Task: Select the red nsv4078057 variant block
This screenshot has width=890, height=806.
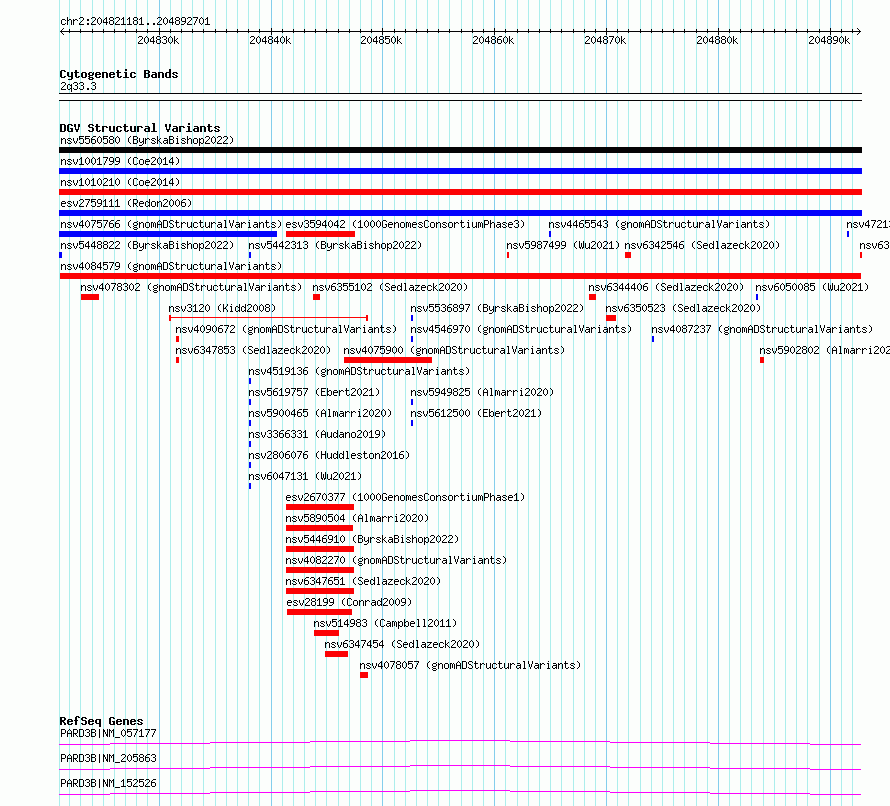Action: (364, 675)
